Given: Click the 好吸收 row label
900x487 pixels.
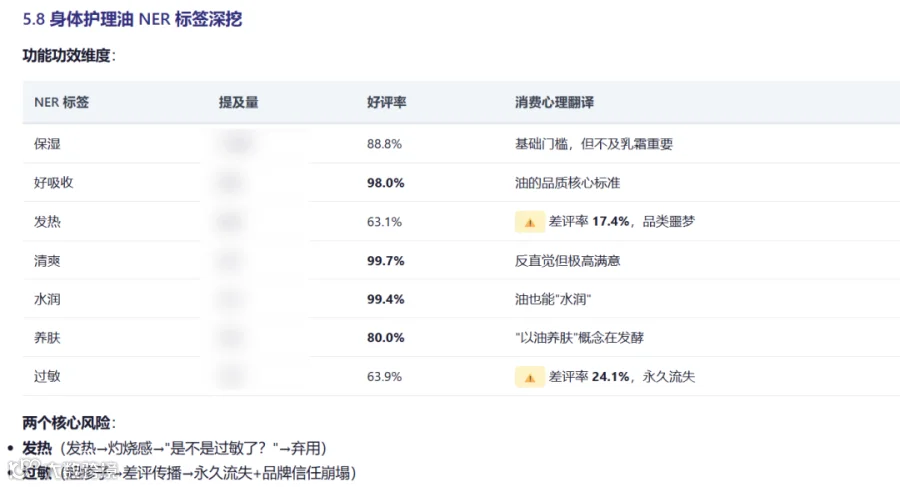Looking at the screenshot, I should tap(53, 183).
